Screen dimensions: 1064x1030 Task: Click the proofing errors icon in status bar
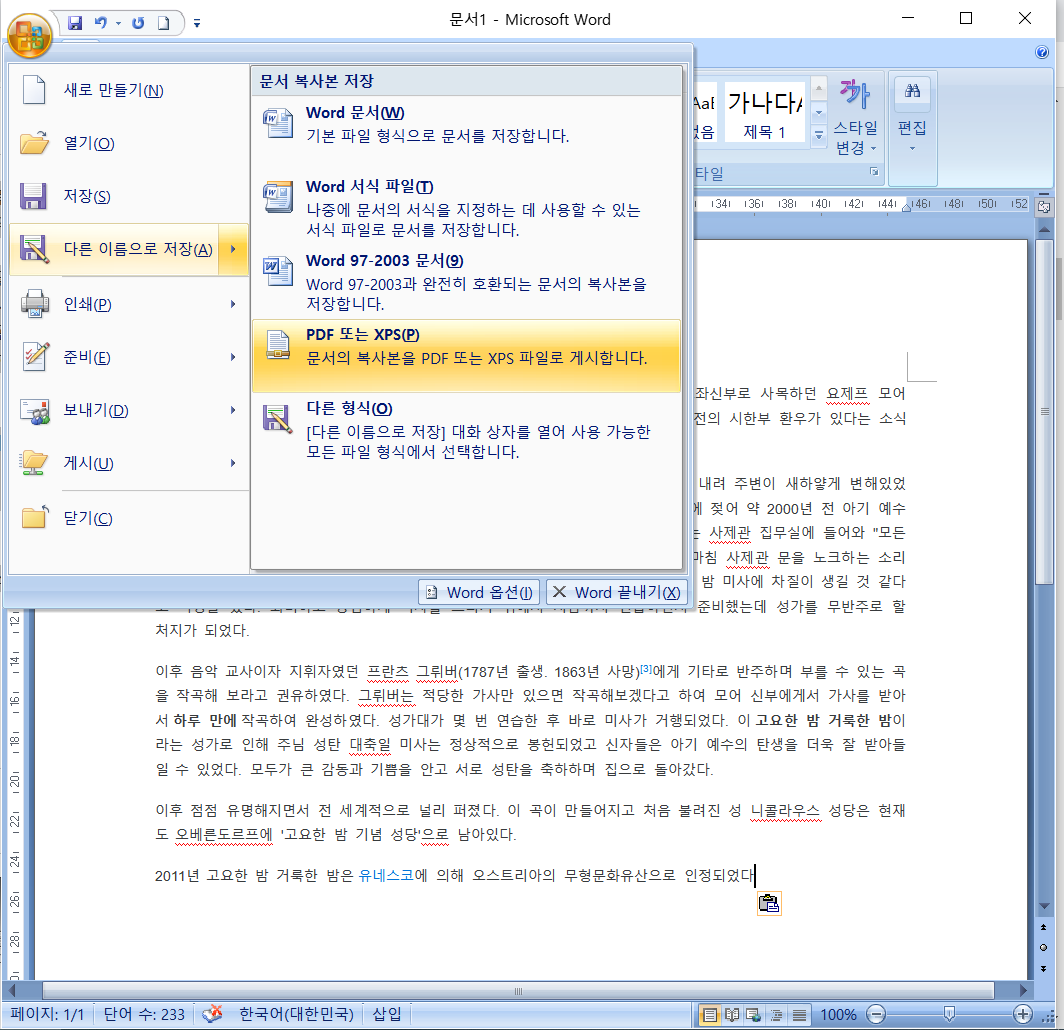212,1014
